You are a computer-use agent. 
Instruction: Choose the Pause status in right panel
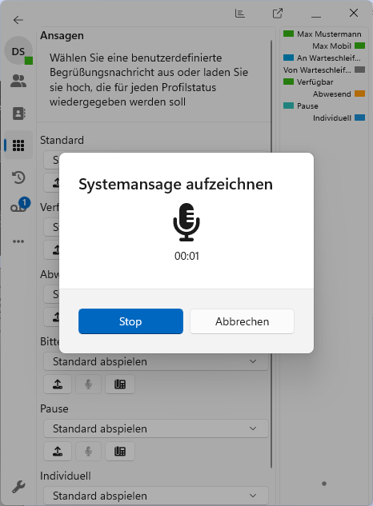pyautogui.click(x=307, y=106)
